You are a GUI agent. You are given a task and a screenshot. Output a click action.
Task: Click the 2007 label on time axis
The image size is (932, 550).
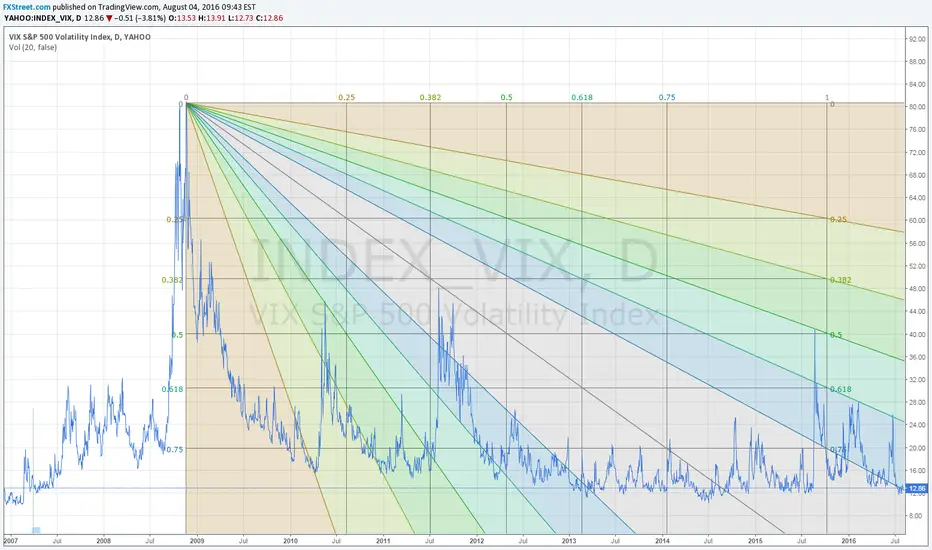point(11,541)
